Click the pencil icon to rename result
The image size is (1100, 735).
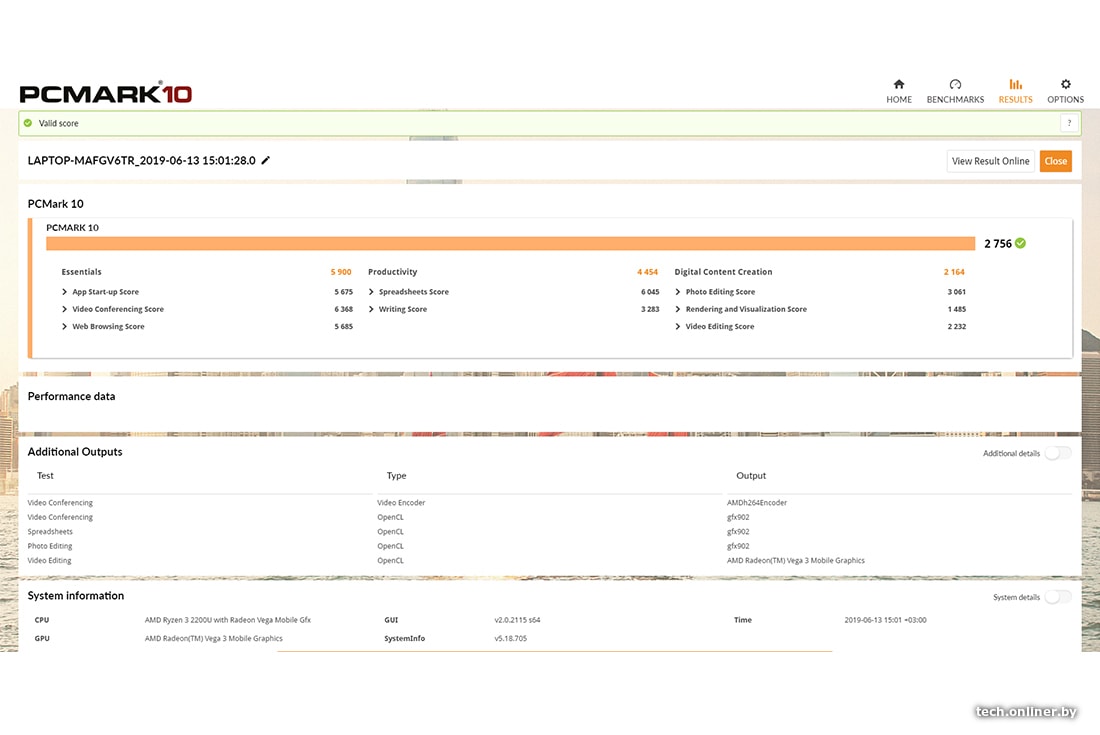tap(265, 161)
